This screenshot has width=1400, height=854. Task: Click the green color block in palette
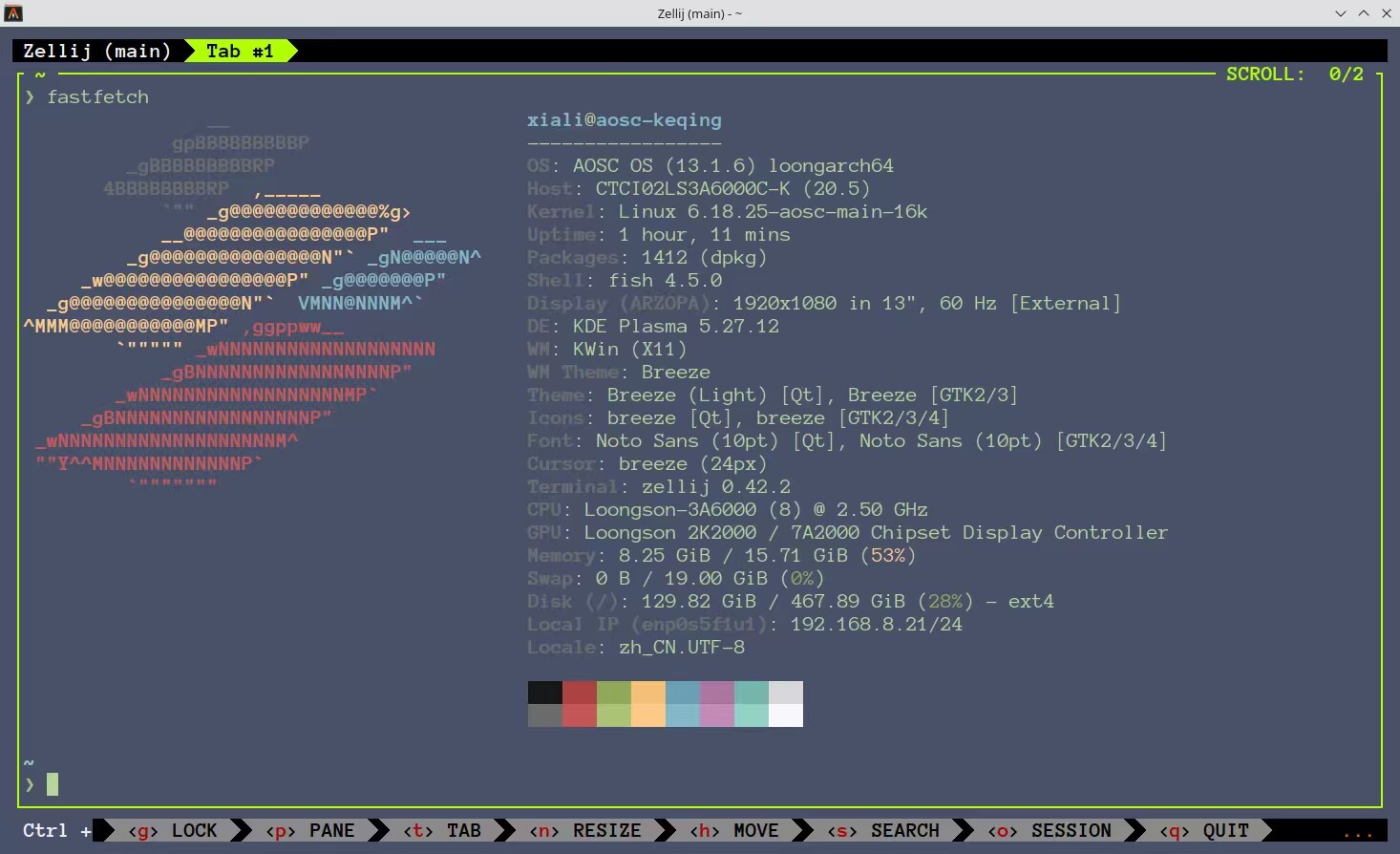click(614, 704)
